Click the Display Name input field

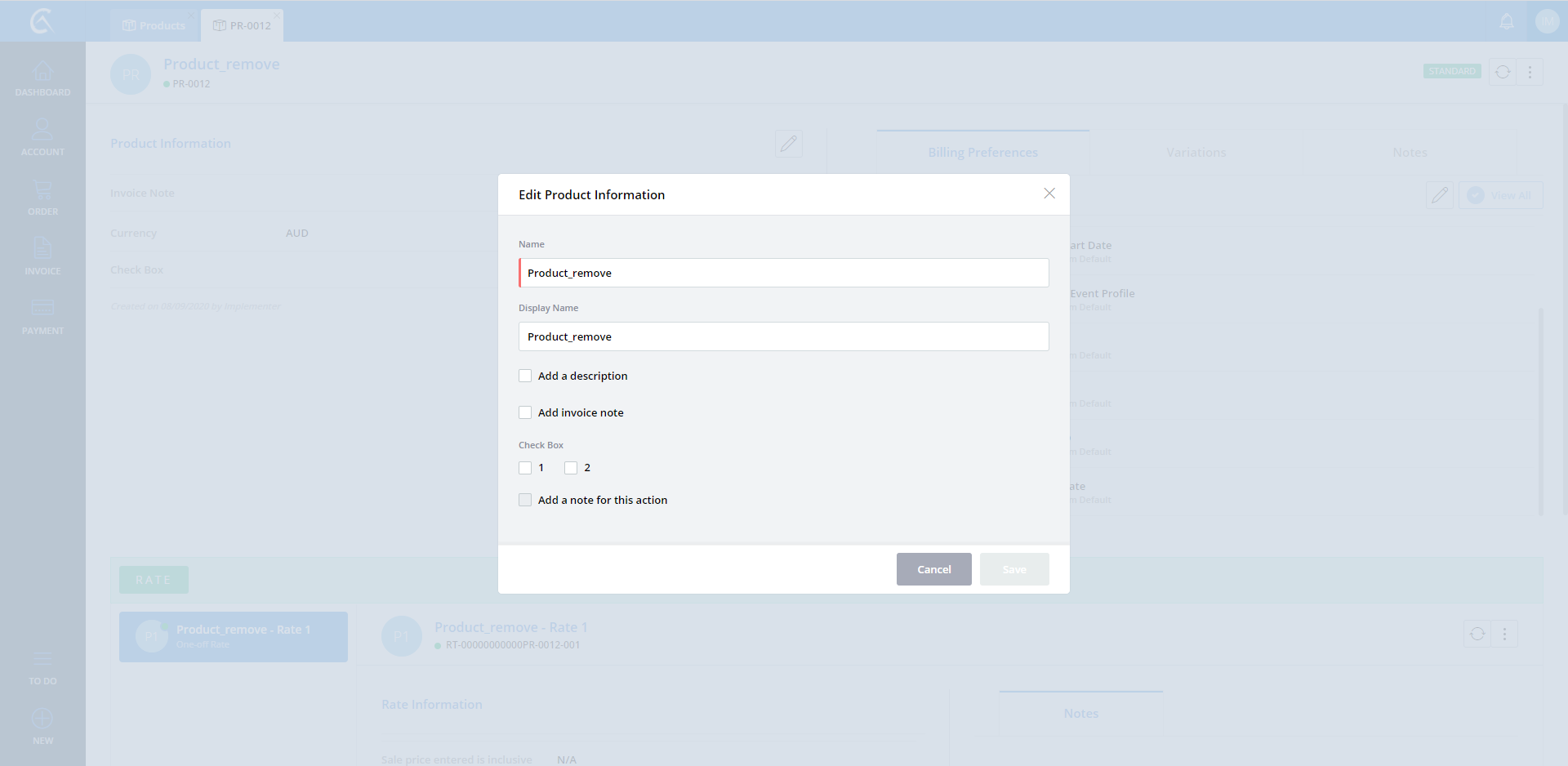click(x=783, y=336)
